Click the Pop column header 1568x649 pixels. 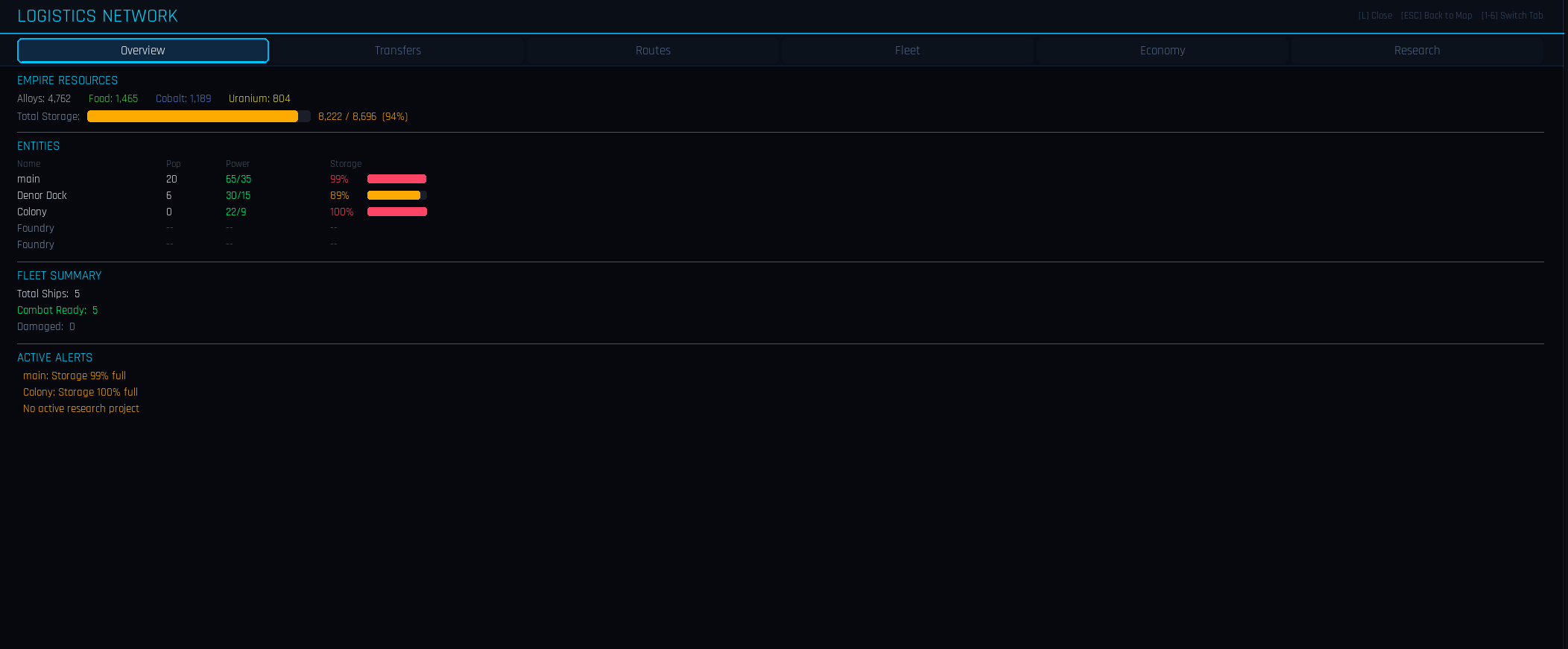[174, 164]
